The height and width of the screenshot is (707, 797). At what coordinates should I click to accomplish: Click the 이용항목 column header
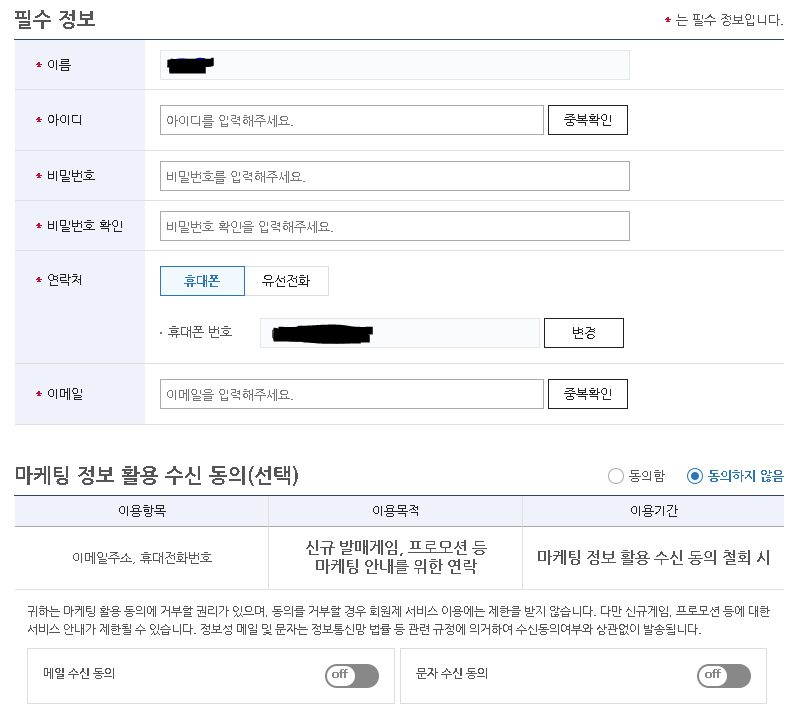pyautogui.click(x=142, y=511)
